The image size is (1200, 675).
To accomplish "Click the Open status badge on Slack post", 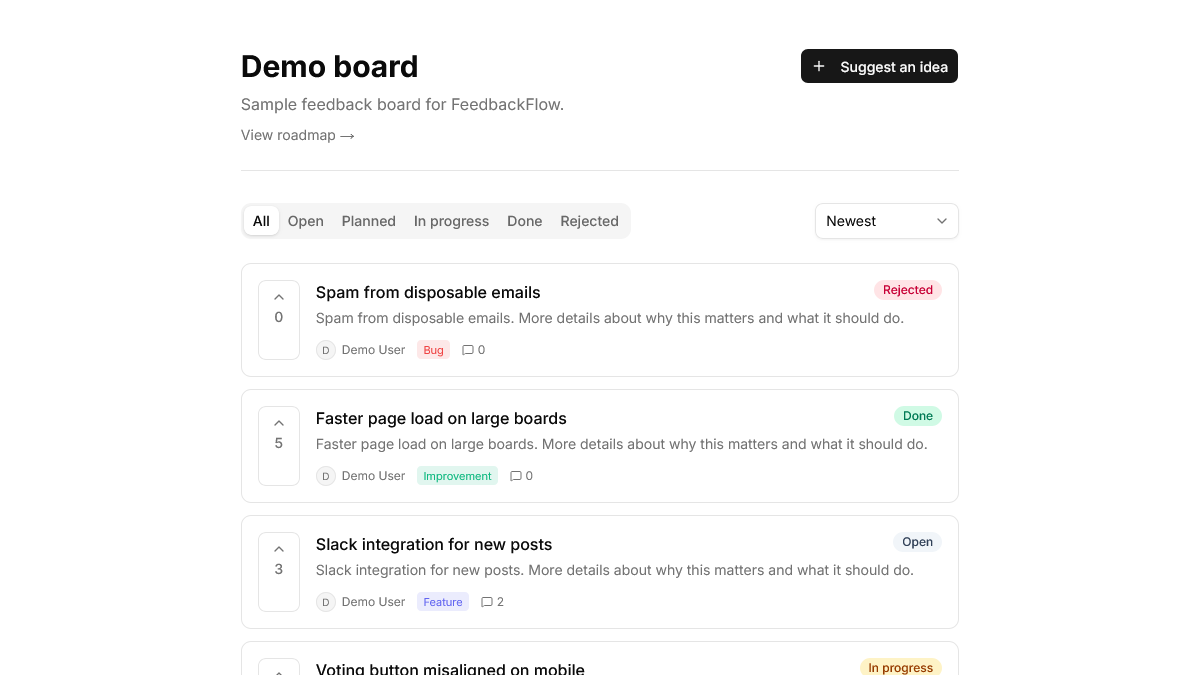I will (x=918, y=542).
